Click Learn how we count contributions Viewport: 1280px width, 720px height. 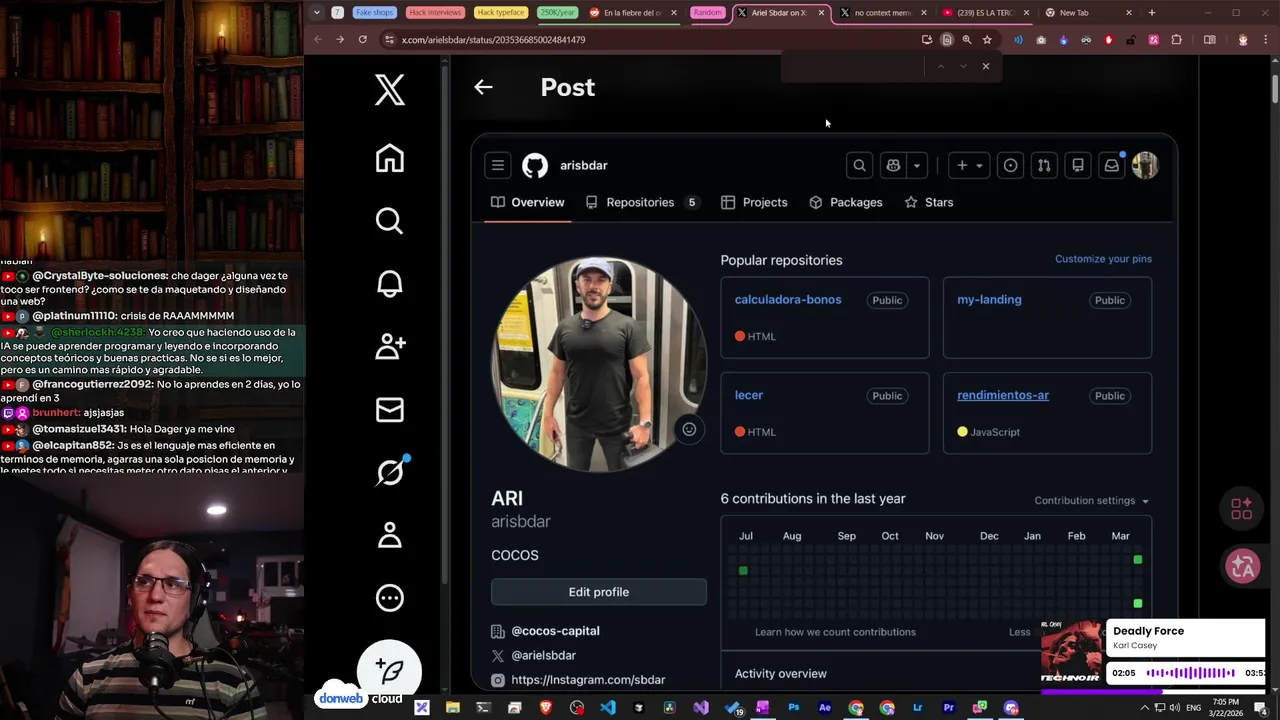pos(835,632)
